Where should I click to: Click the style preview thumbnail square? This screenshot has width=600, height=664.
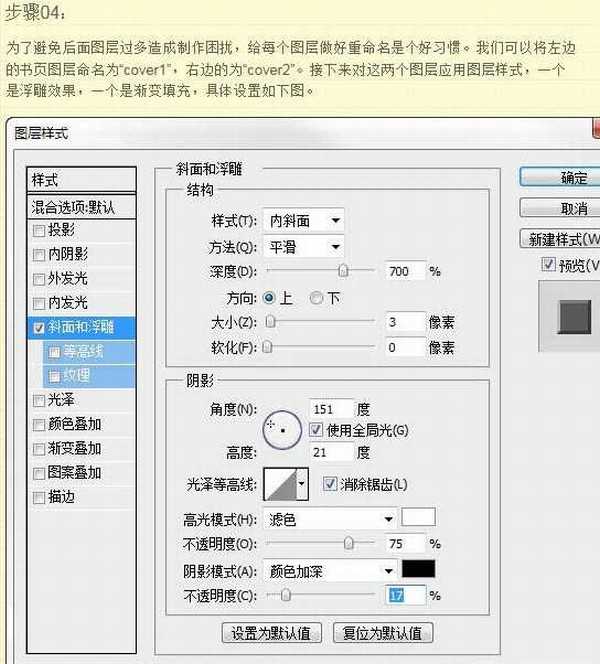tap(573, 318)
